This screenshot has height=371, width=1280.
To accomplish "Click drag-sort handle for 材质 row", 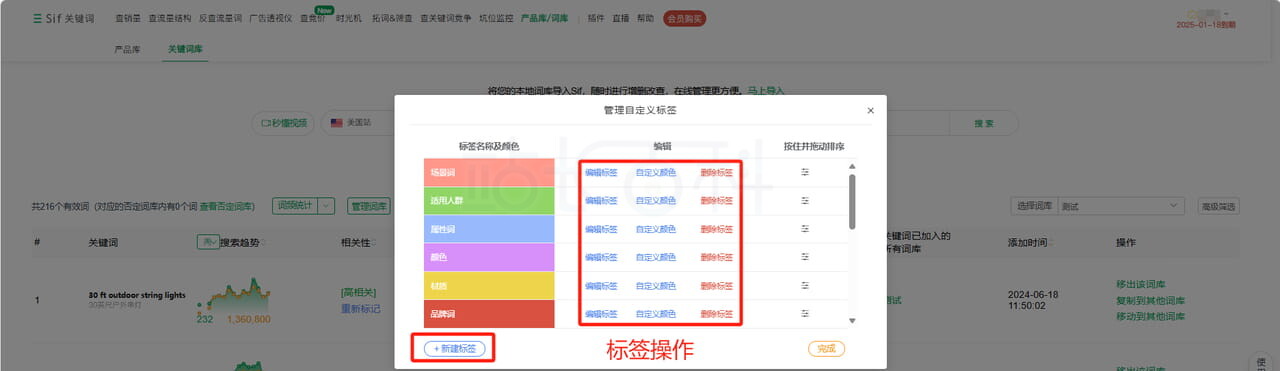I will pyautogui.click(x=805, y=286).
